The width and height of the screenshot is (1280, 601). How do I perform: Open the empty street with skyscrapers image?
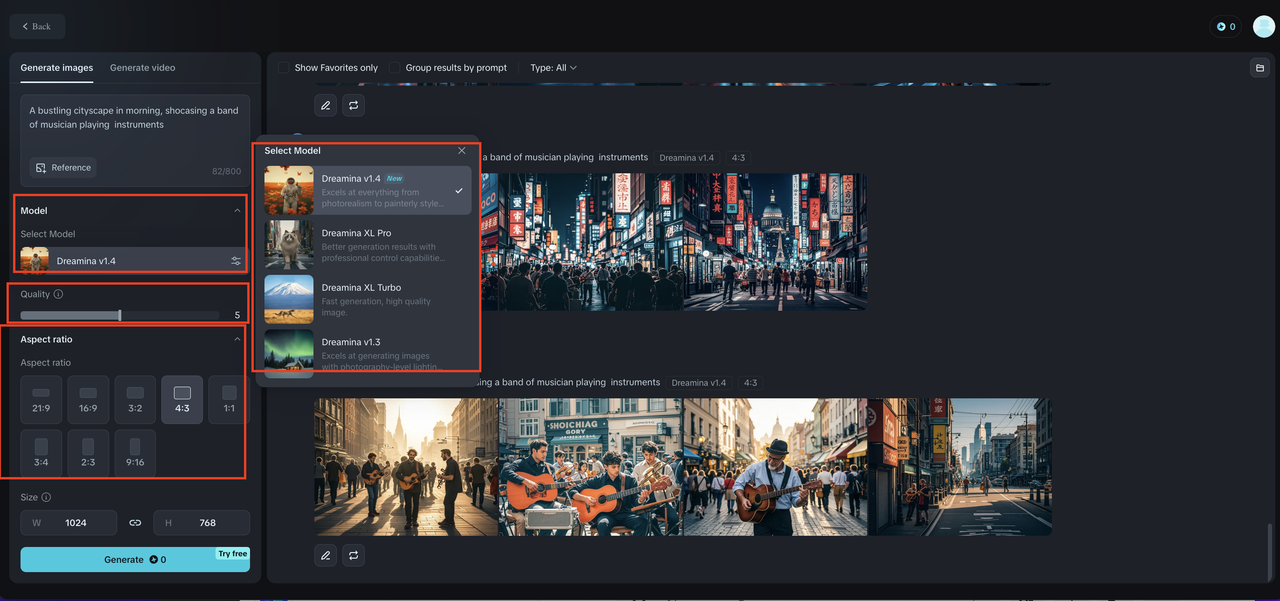click(x=960, y=467)
